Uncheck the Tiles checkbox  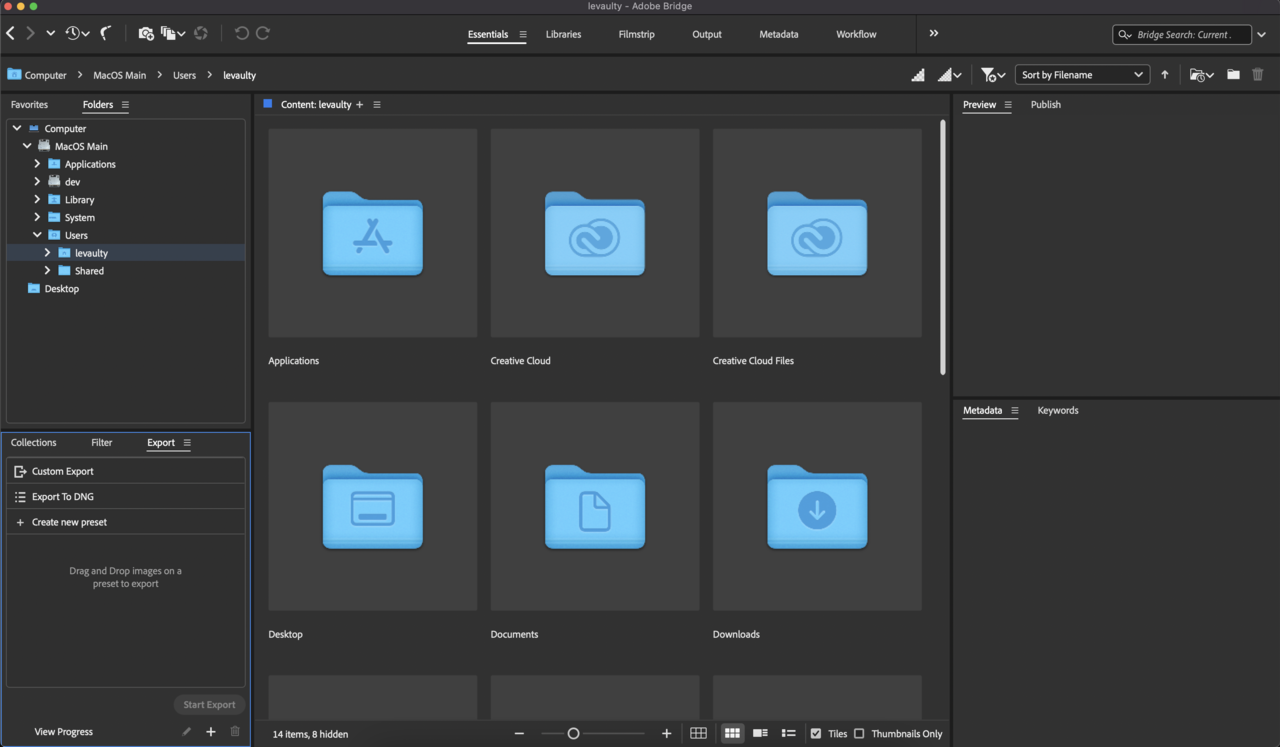coord(816,733)
